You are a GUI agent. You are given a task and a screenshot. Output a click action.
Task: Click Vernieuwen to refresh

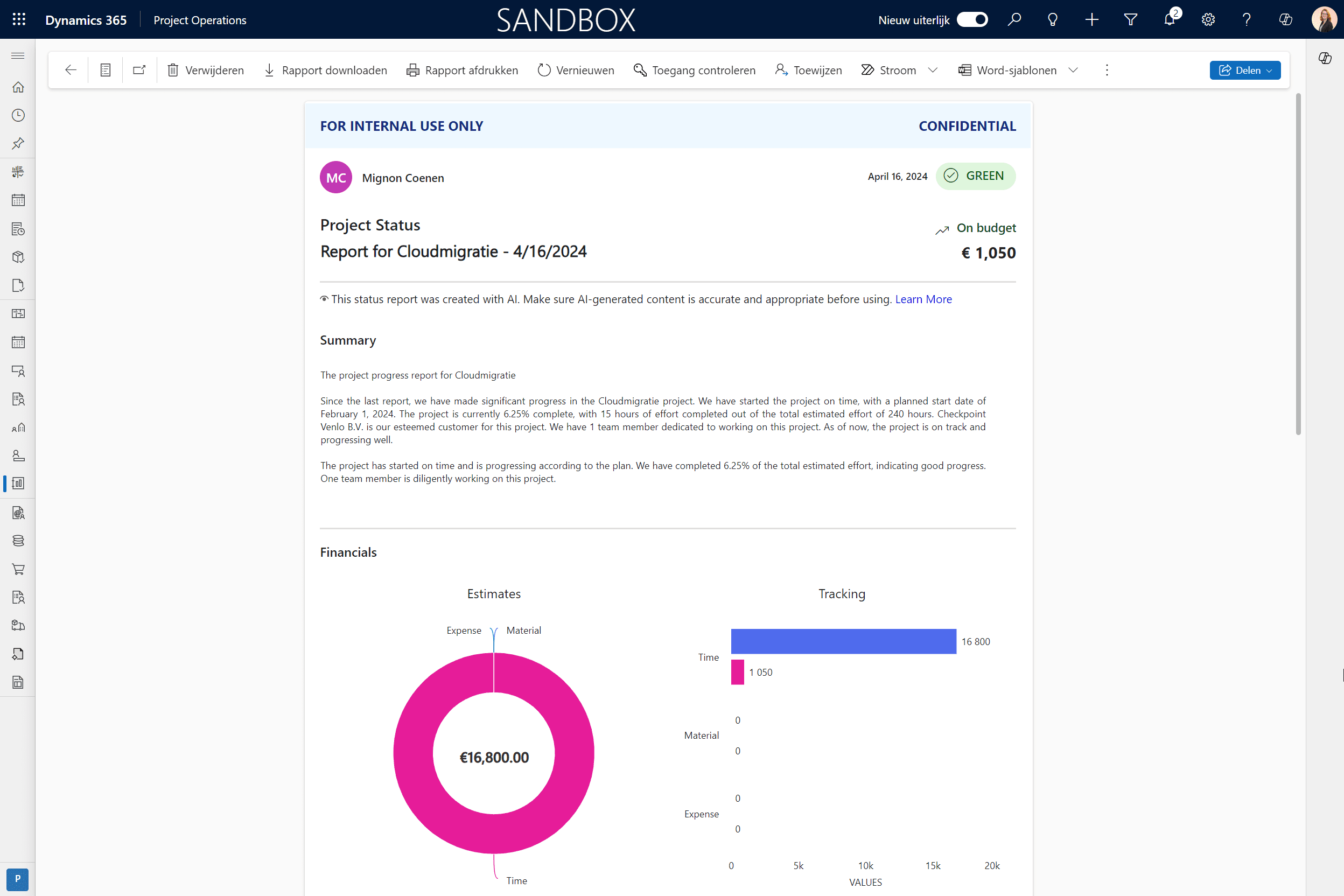tap(576, 71)
